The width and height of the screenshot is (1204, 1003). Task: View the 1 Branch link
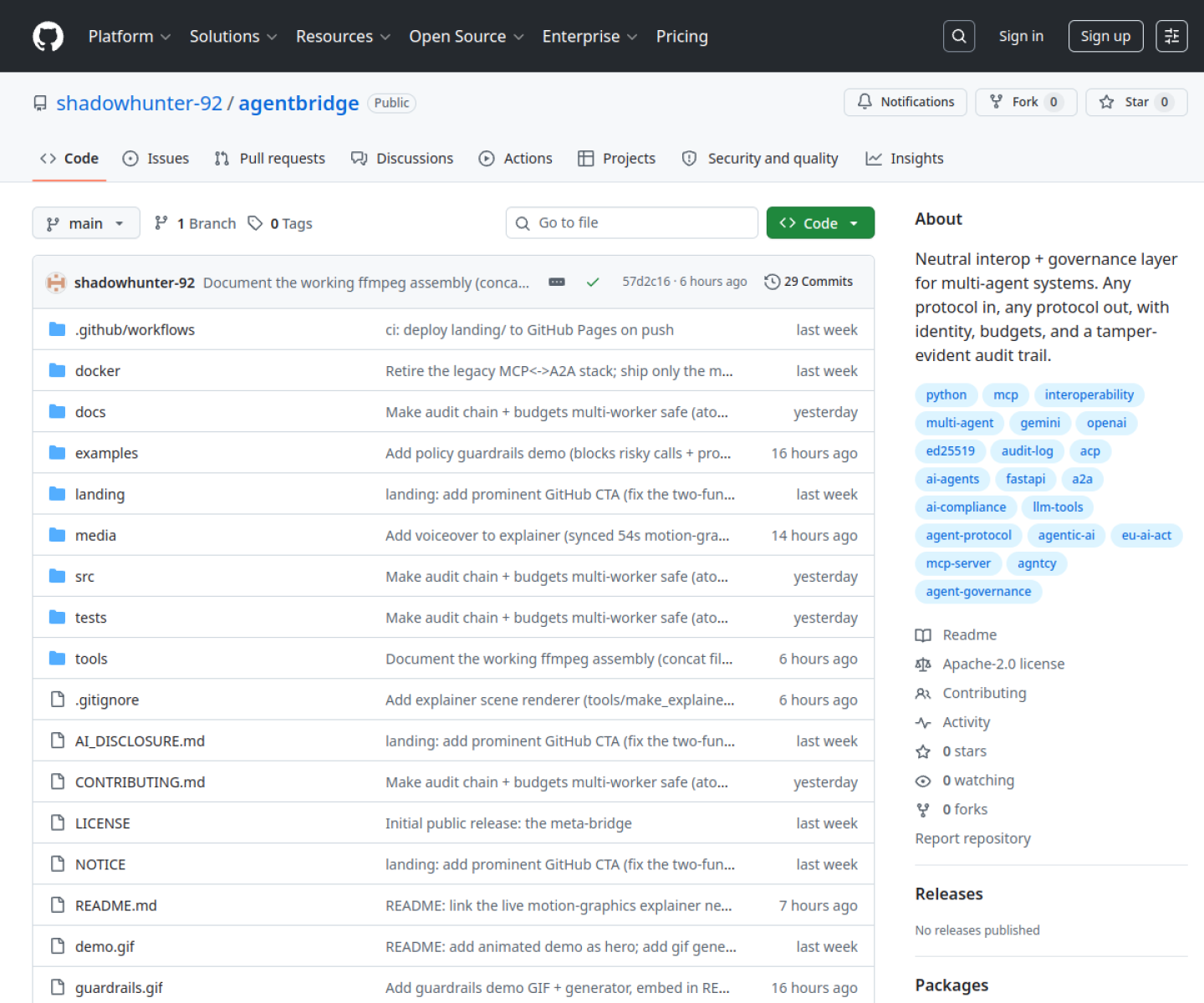coord(196,223)
